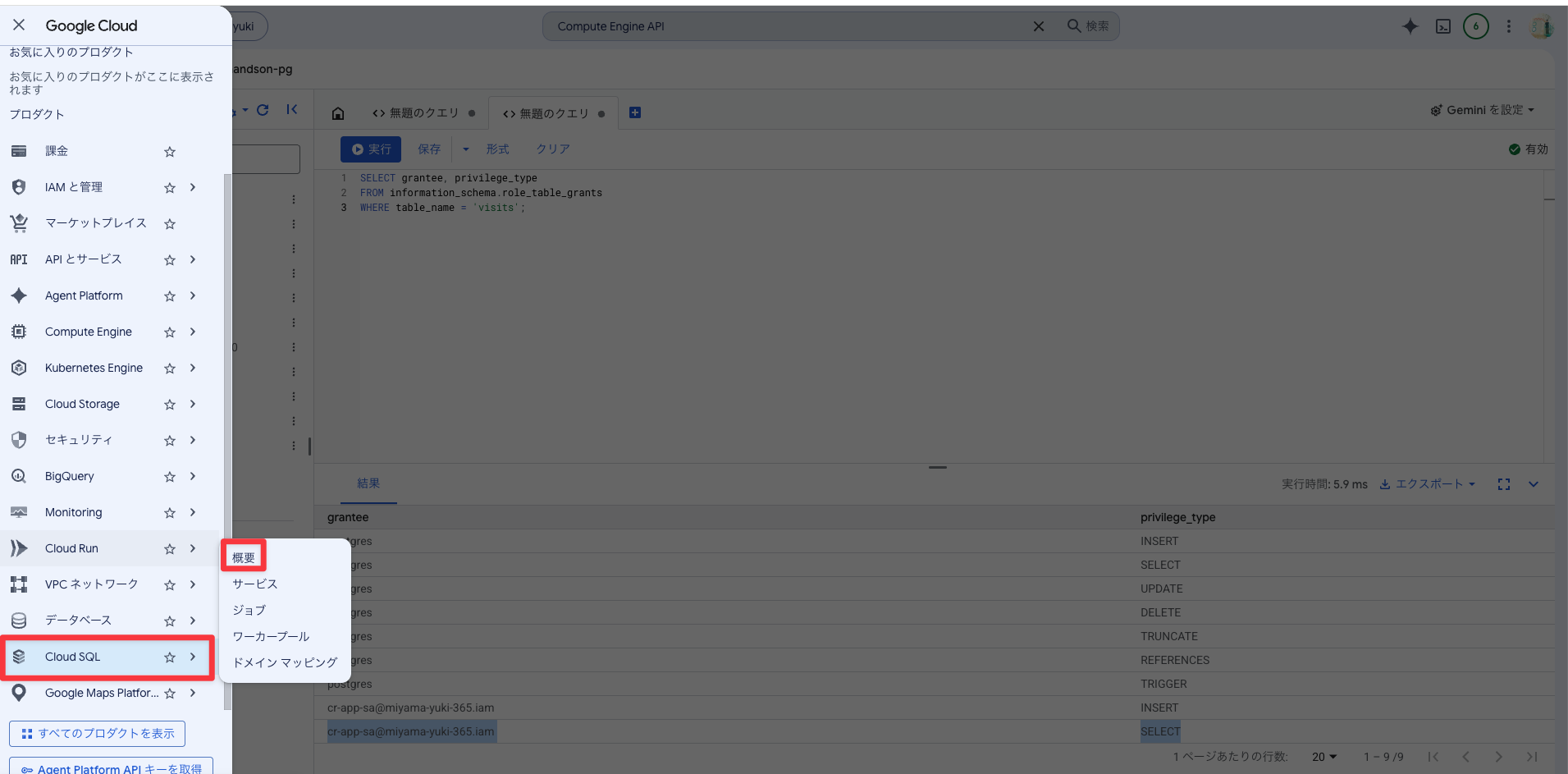
Task: Activate Cloud Shell terminal icon
Action: click(1443, 26)
